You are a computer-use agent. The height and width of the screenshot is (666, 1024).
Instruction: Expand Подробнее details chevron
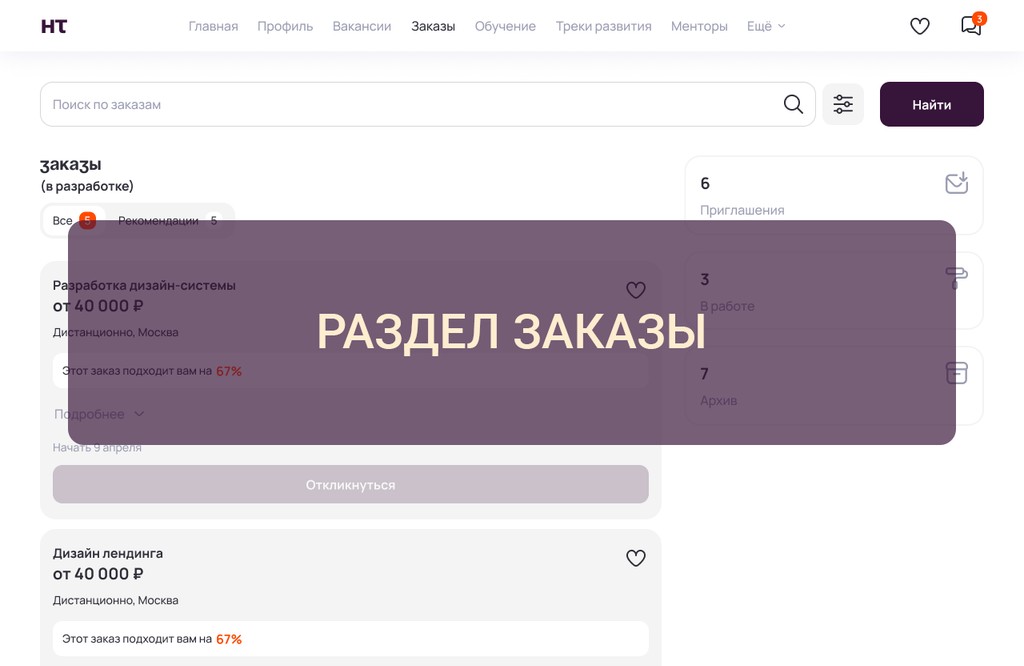click(x=138, y=414)
